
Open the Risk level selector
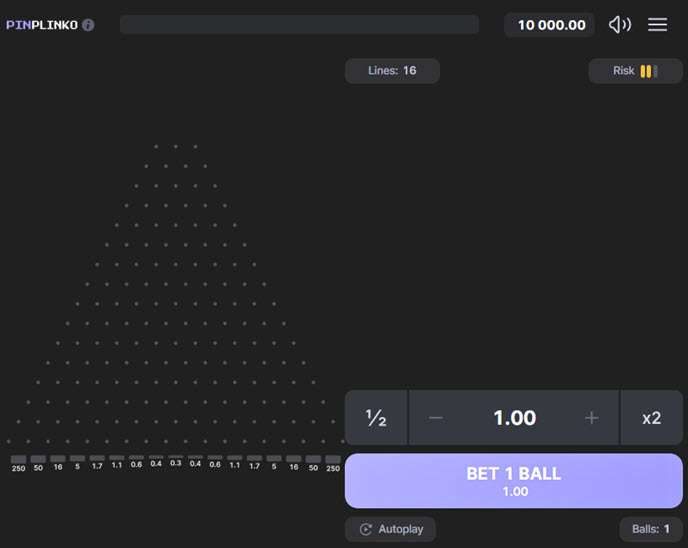tap(635, 71)
